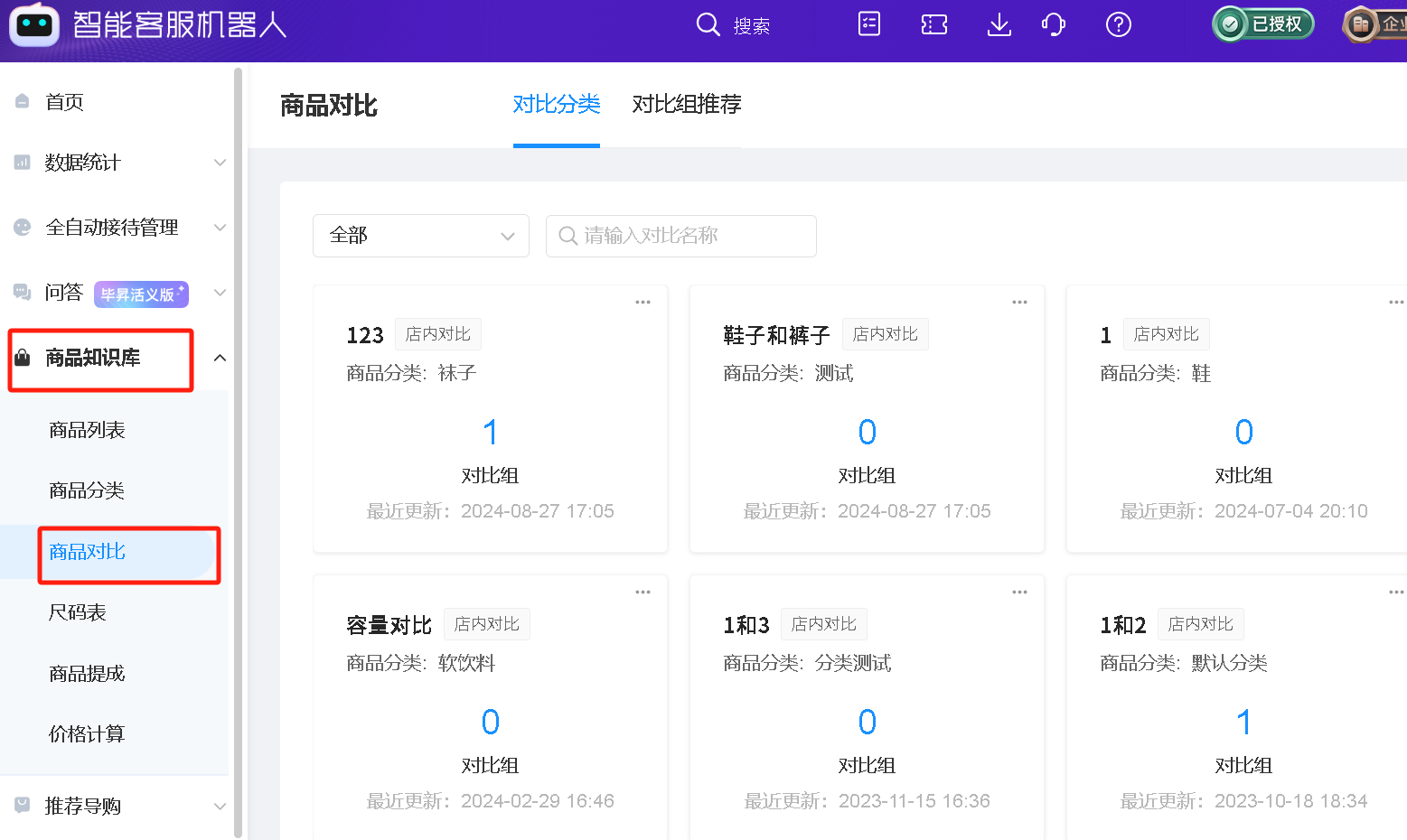Click the 推荐导购 sidebar icon
Image resolution: width=1407 pixels, height=840 pixels.
pyautogui.click(x=23, y=805)
